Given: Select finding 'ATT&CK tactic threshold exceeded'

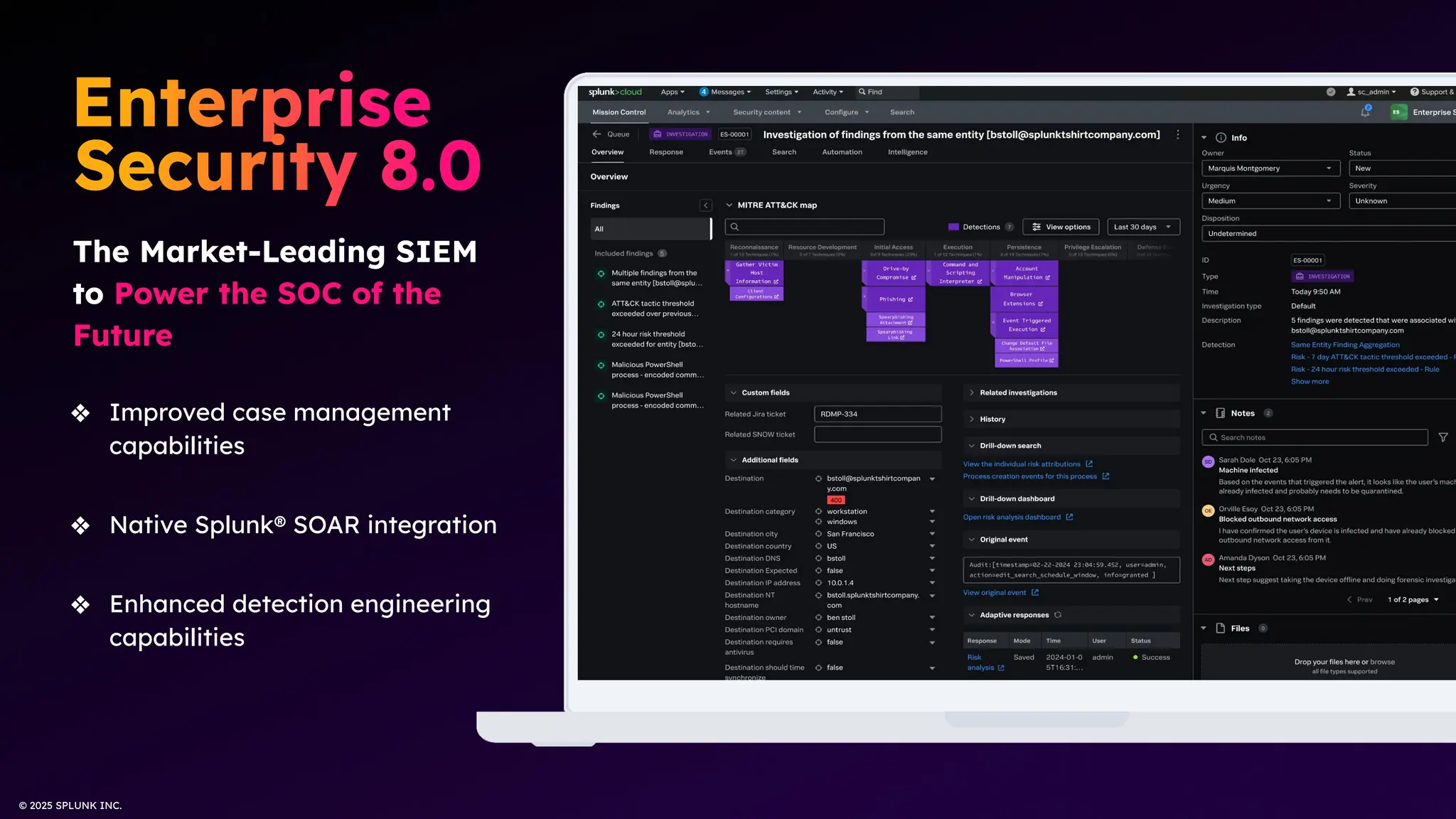Looking at the screenshot, I should point(651,309).
